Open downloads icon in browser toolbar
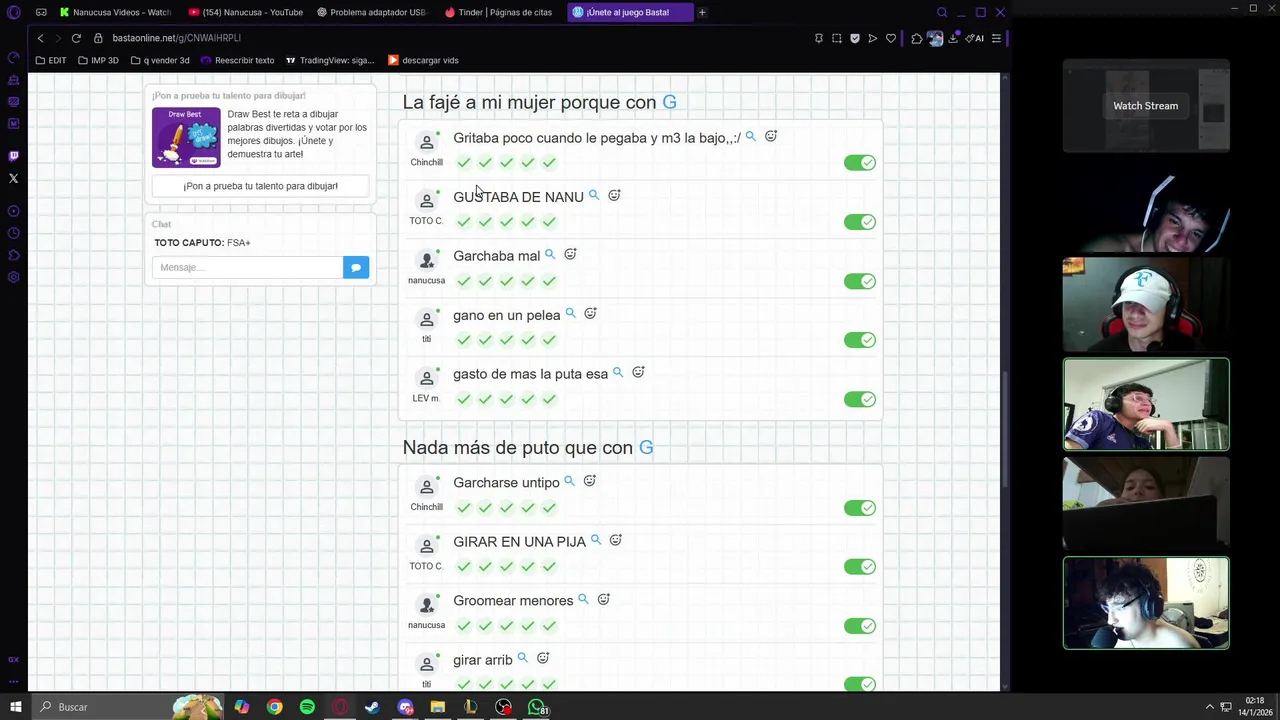The image size is (1280, 720). point(953,38)
